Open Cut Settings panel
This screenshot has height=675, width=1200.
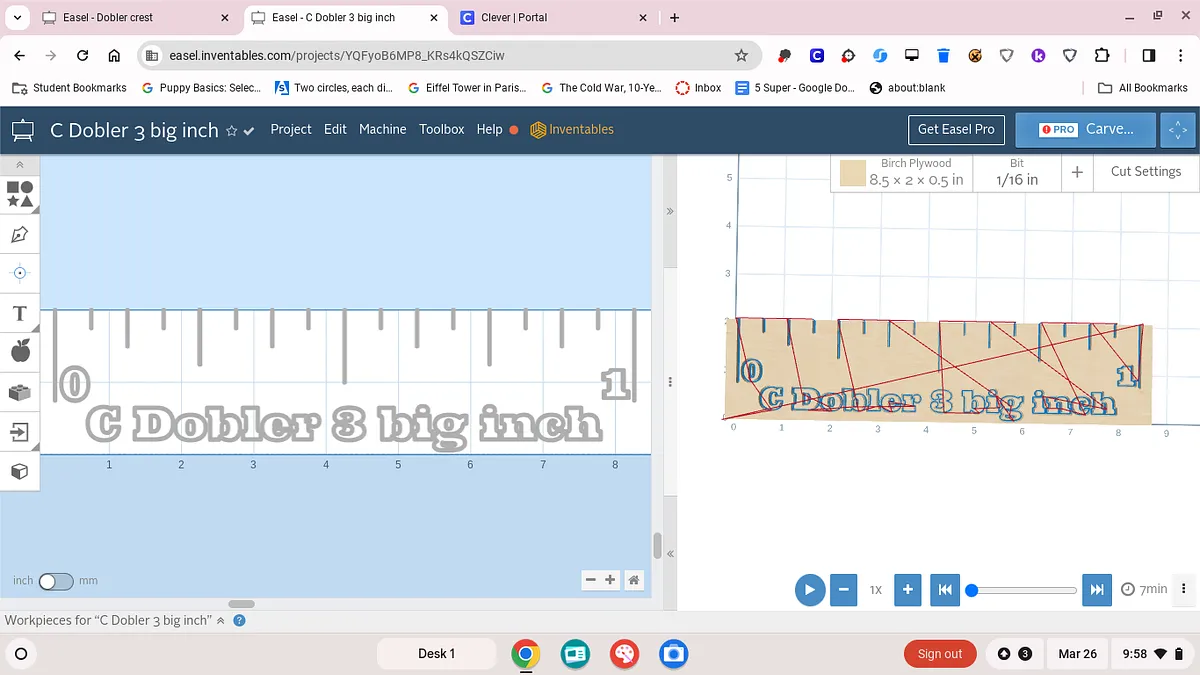(x=1145, y=172)
